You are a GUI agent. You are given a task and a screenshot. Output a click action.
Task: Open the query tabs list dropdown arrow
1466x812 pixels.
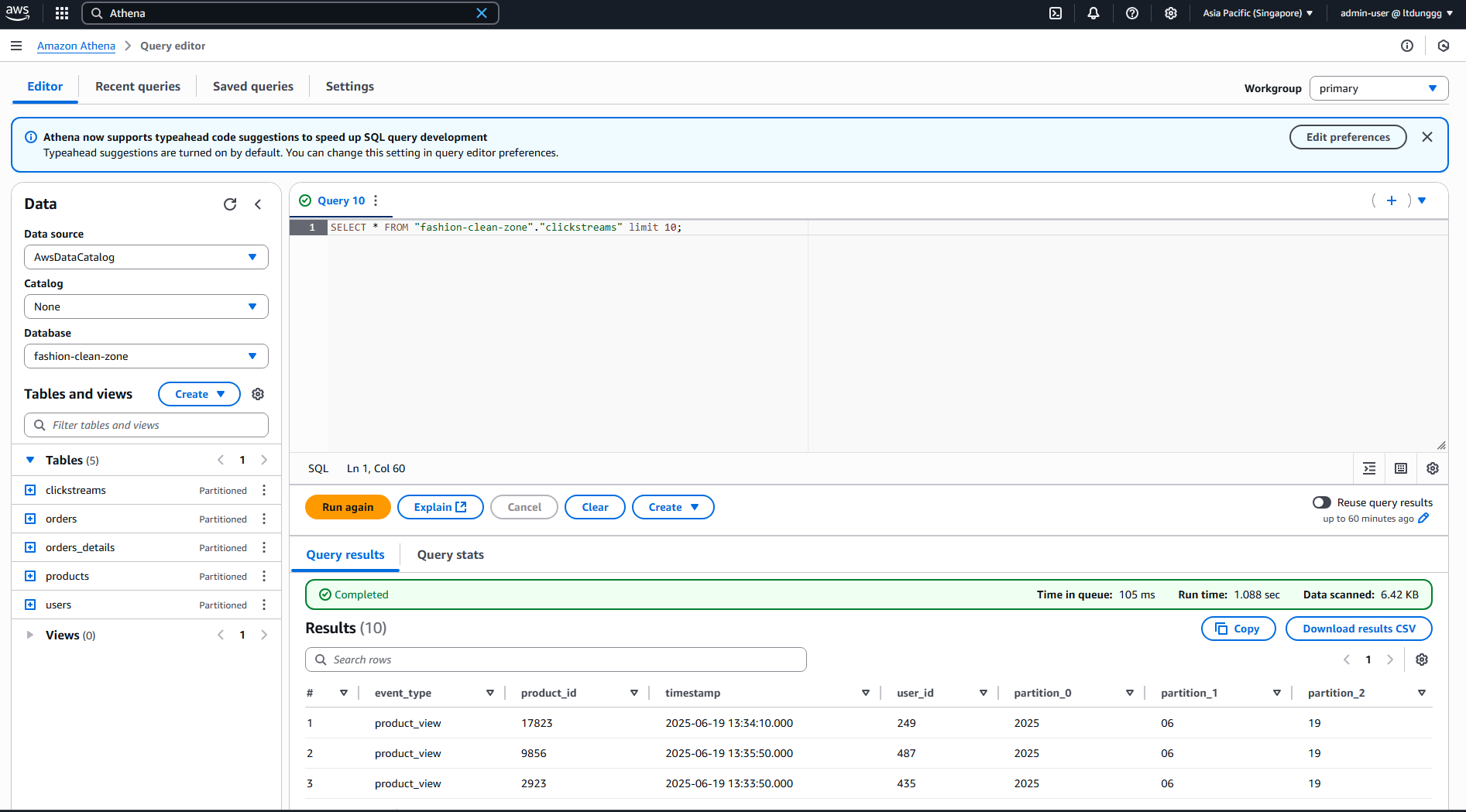coord(1422,200)
